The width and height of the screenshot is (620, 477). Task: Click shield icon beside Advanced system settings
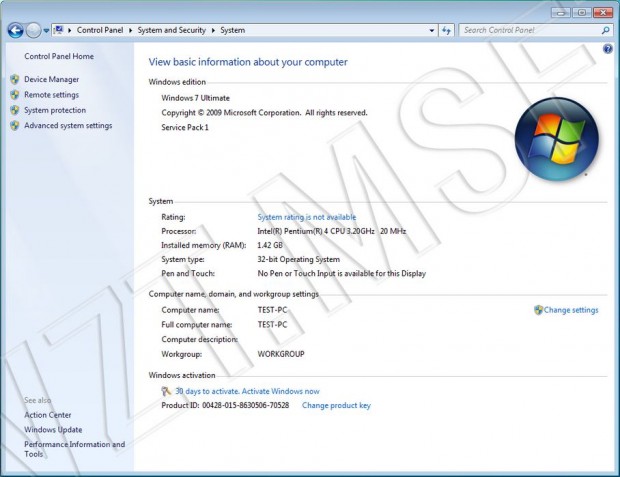coord(15,126)
